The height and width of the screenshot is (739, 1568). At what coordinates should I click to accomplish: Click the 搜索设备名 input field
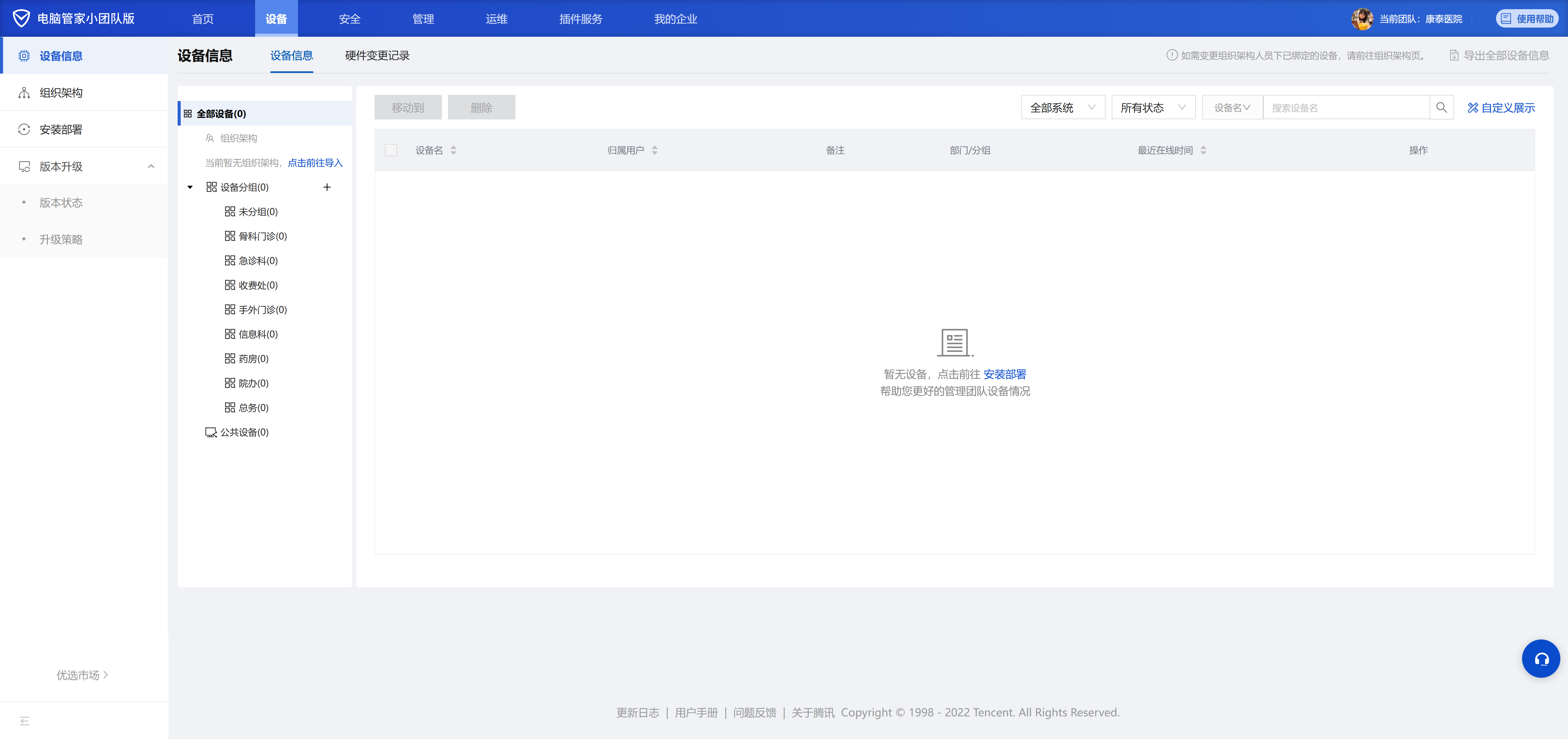click(1345, 108)
